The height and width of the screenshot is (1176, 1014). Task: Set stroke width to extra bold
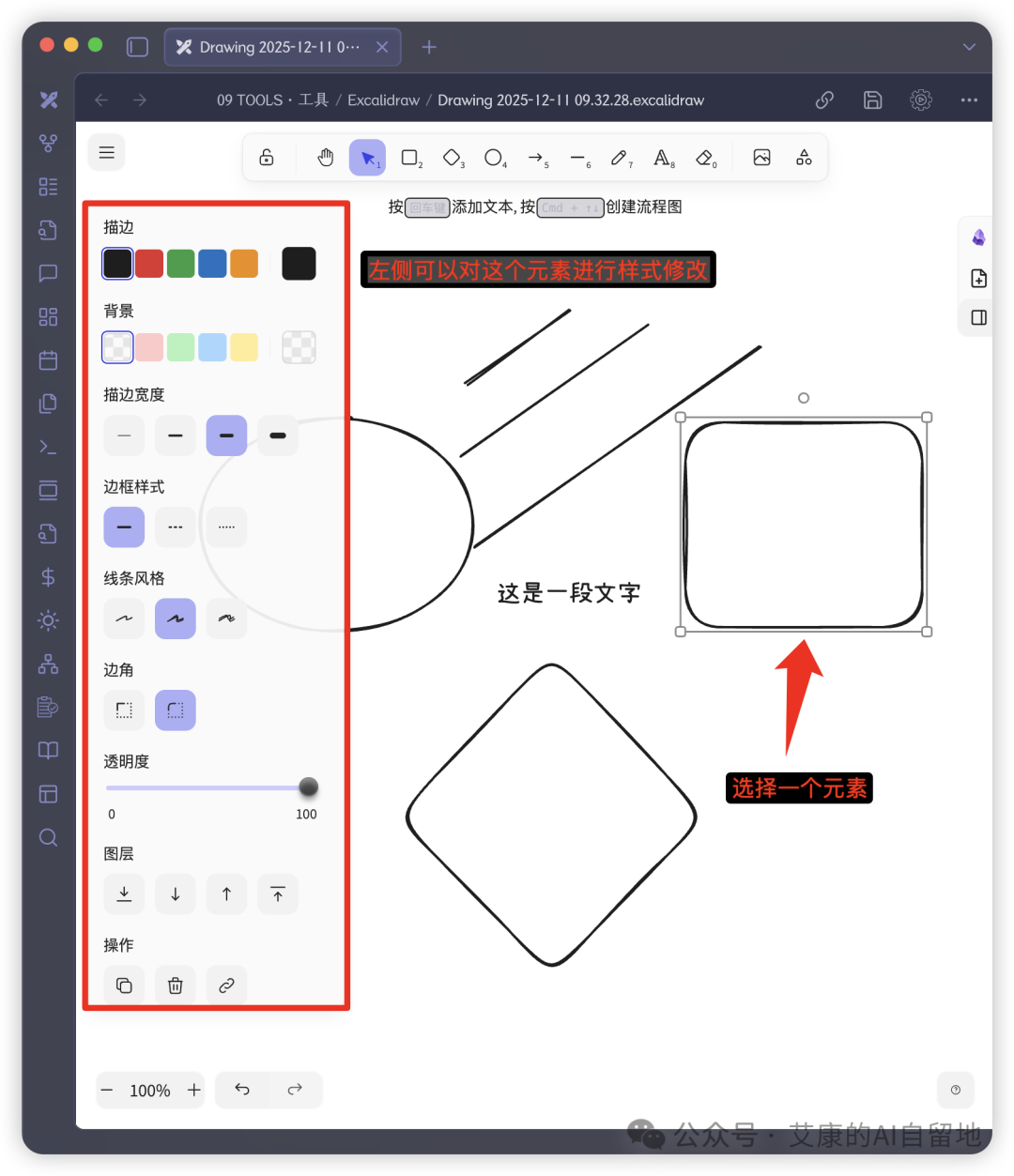coord(278,435)
